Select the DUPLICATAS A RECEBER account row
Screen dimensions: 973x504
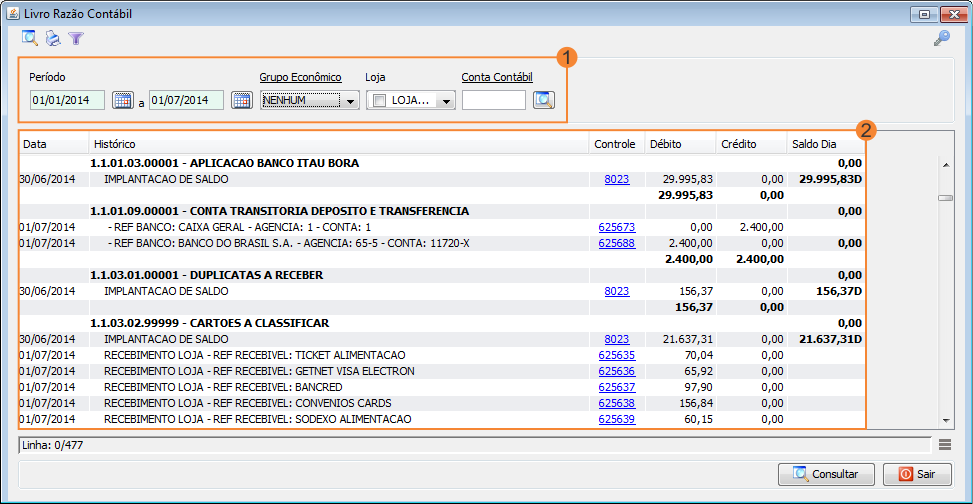442,275
